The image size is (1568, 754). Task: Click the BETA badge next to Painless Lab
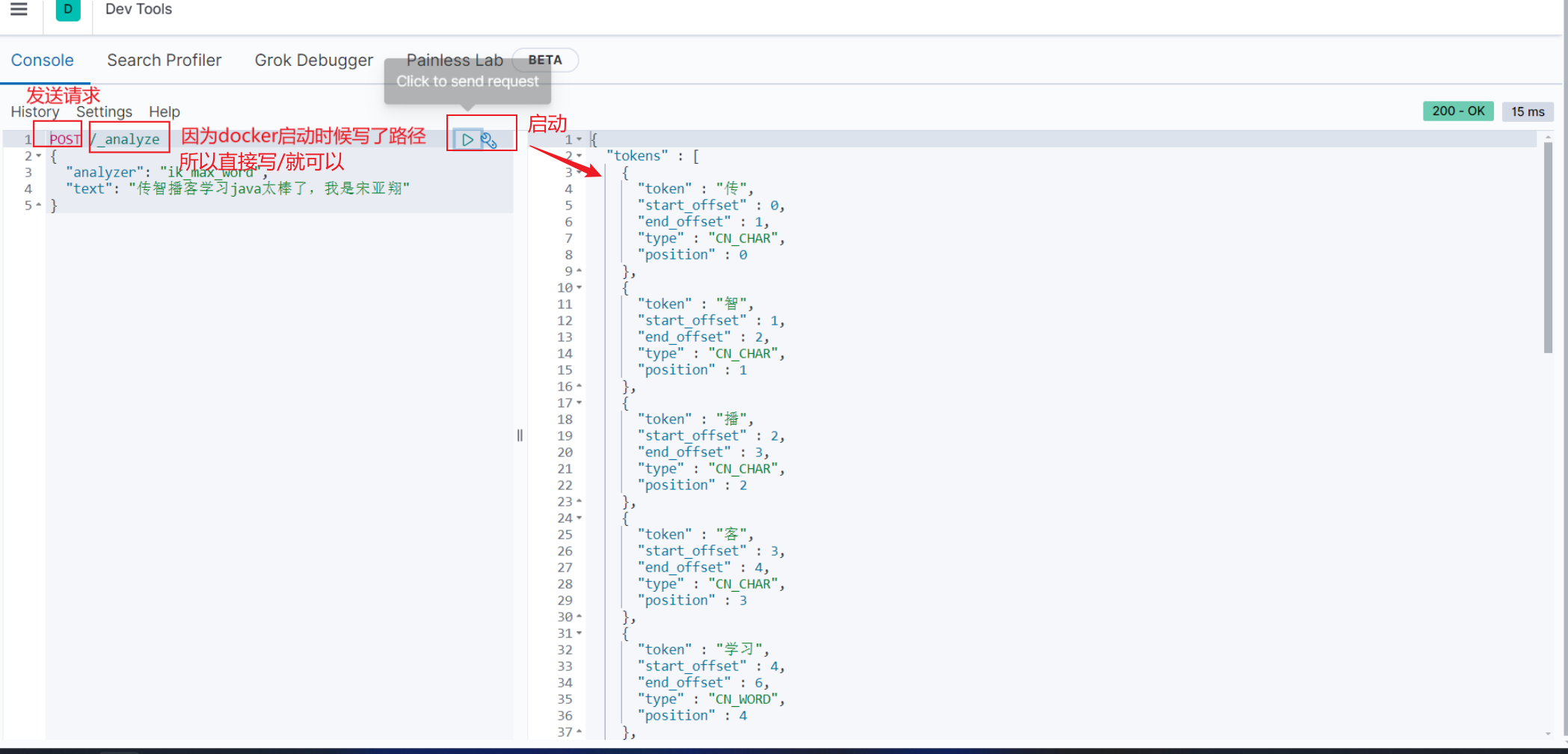[545, 60]
